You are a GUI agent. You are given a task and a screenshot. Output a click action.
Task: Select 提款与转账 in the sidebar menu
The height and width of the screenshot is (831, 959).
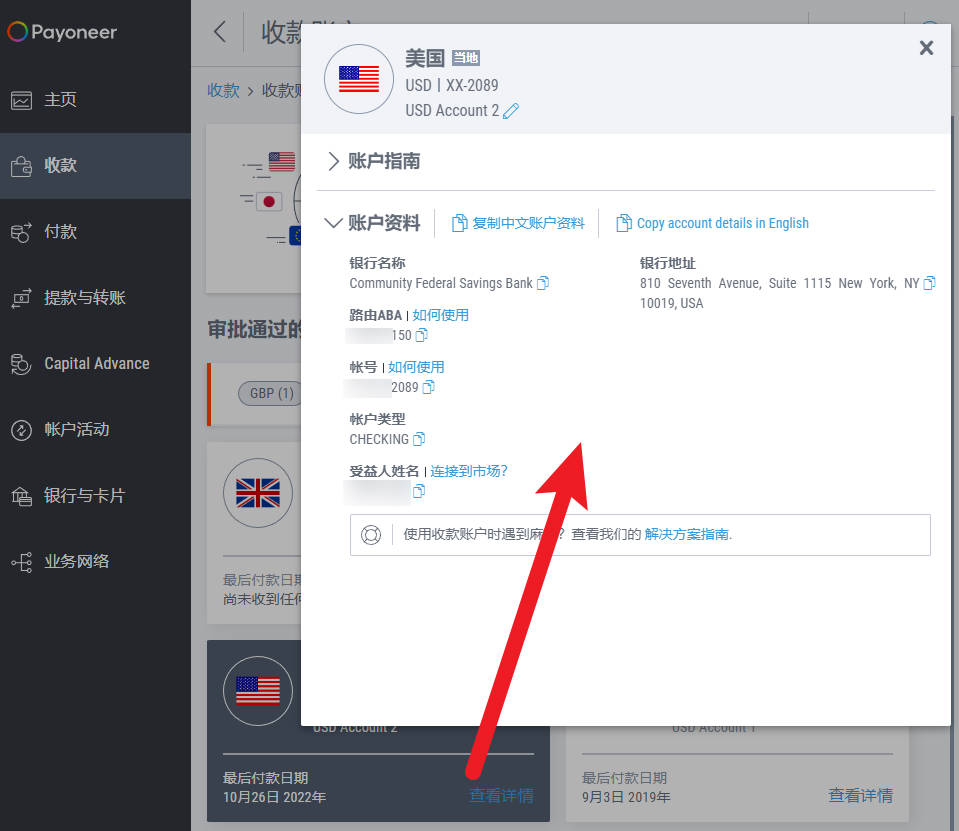pos(95,298)
